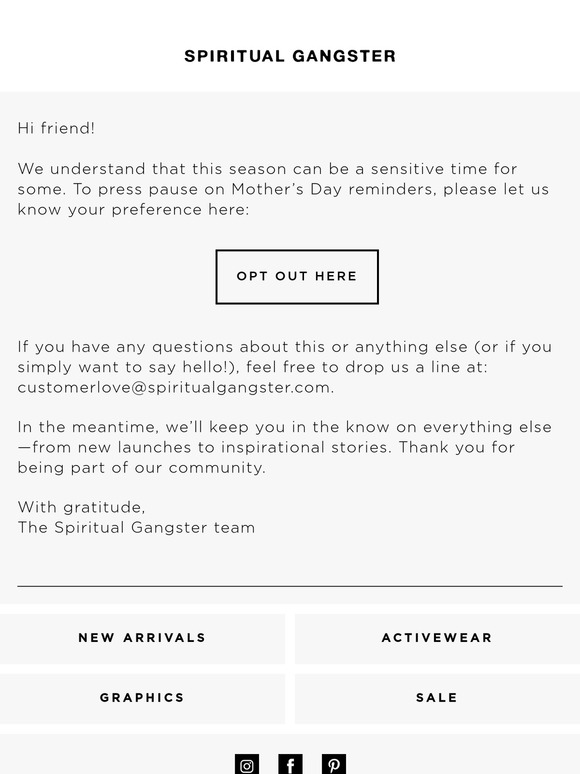580x774 pixels.
Task: Open the Facebook social icon
Action: click(290, 764)
